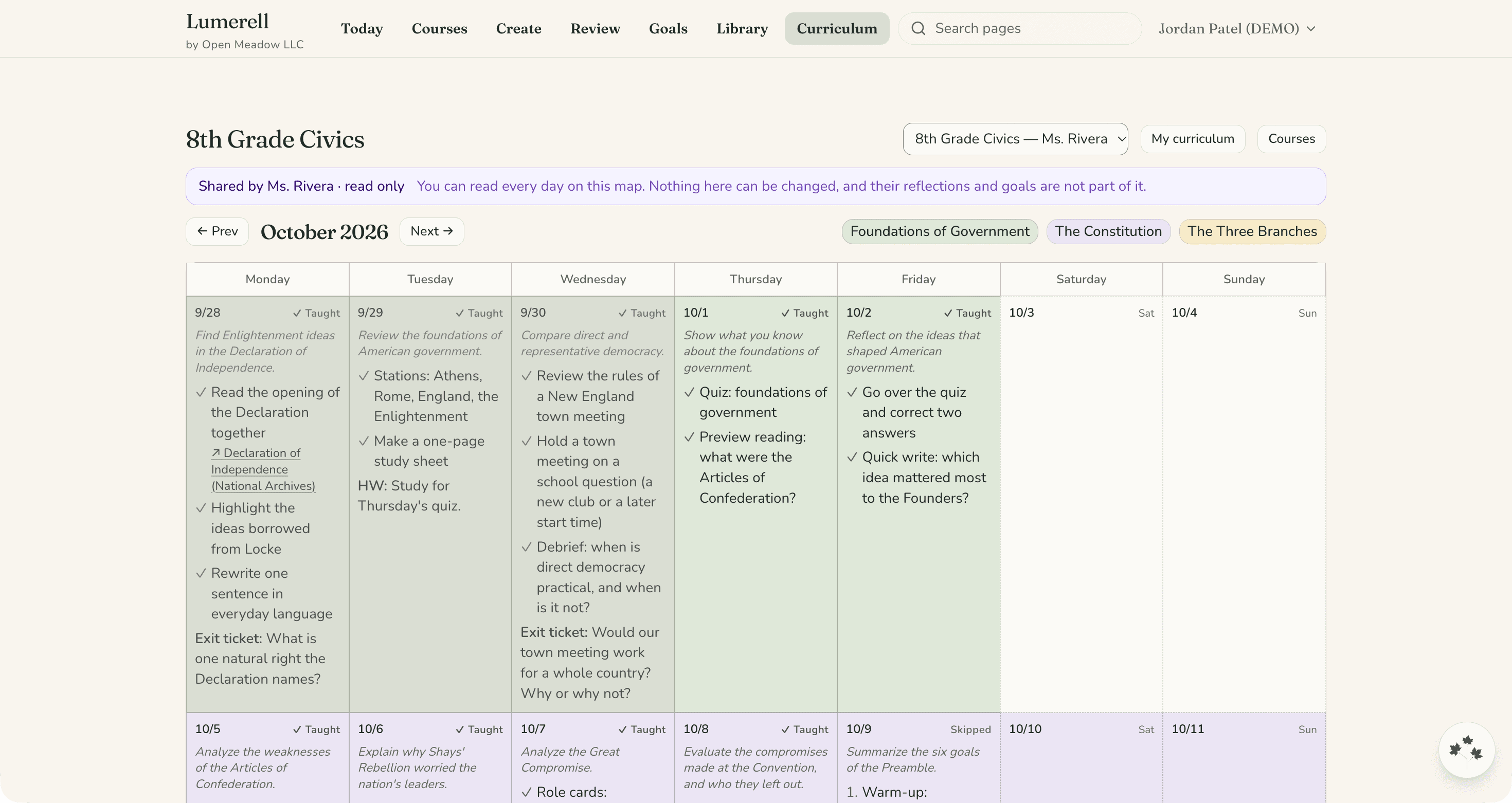Open the Review nav item
1512x803 pixels.
click(x=595, y=28)
